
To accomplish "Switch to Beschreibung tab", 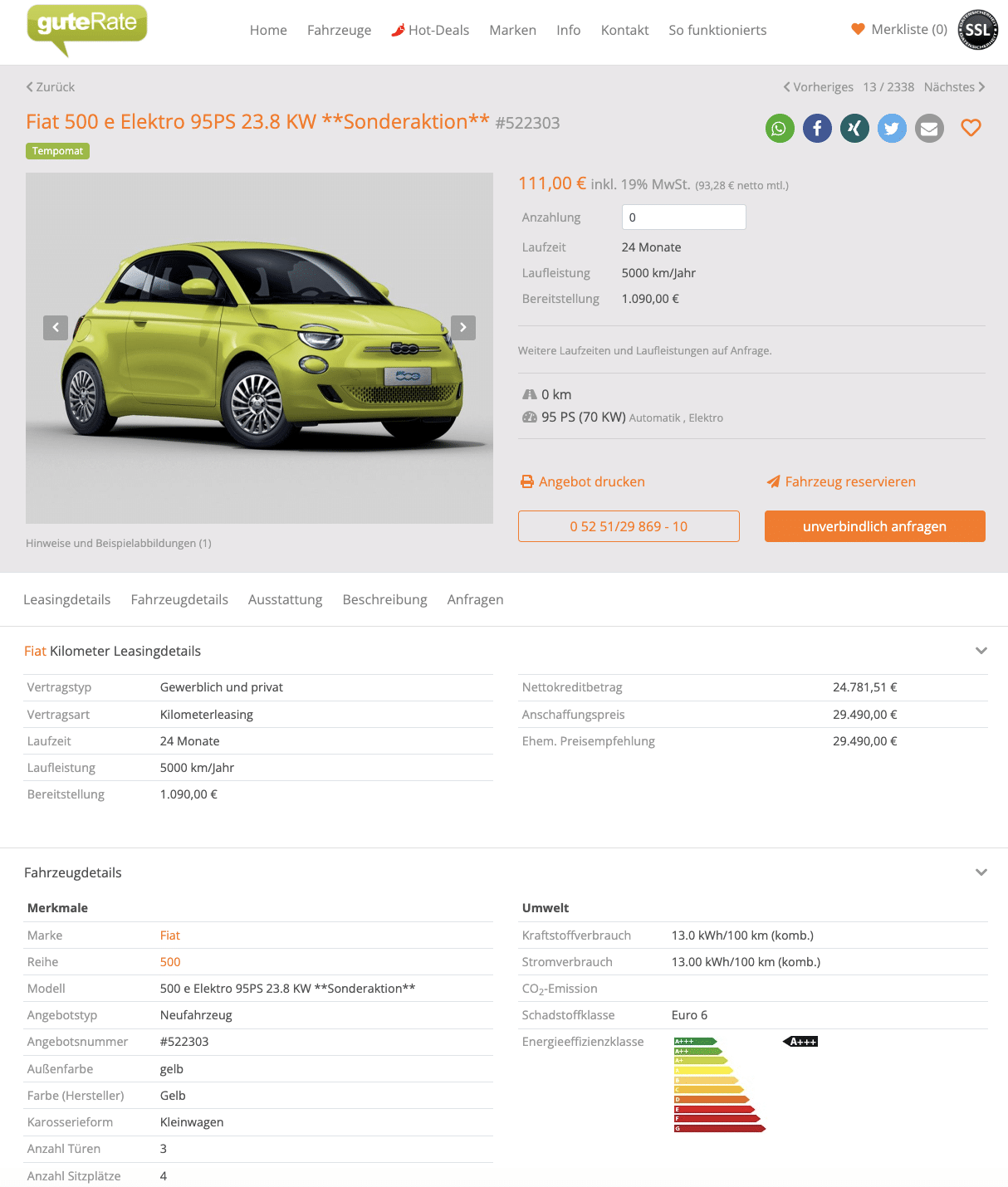I will [384, 599].
